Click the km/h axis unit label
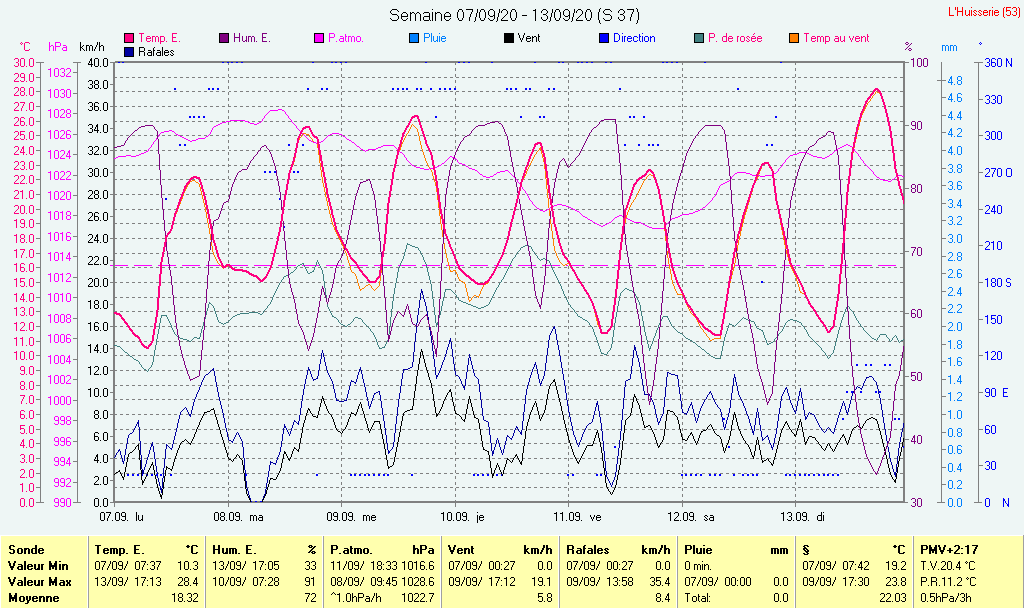 pyautogui.click(x=91, y=47)
